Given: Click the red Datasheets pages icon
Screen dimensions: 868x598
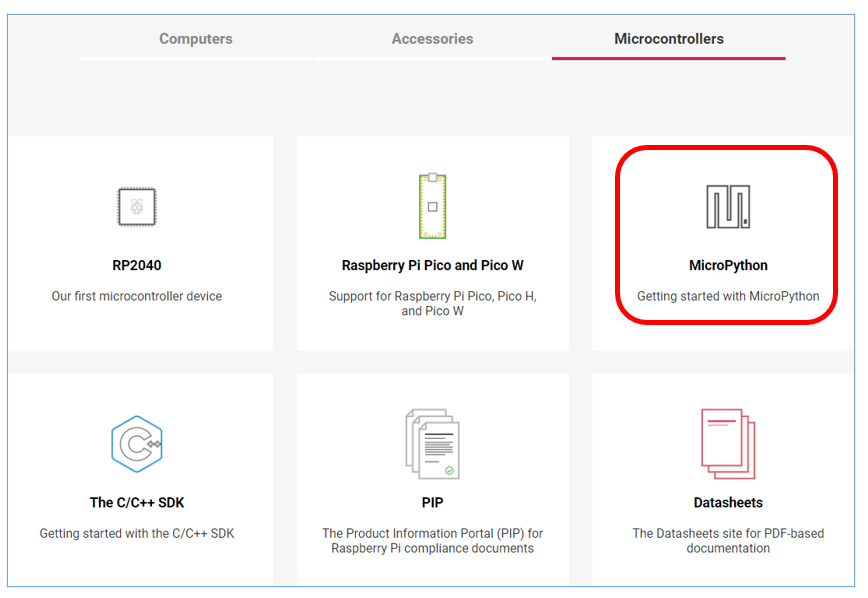Looking at the screenshot, I should [728, 444].
